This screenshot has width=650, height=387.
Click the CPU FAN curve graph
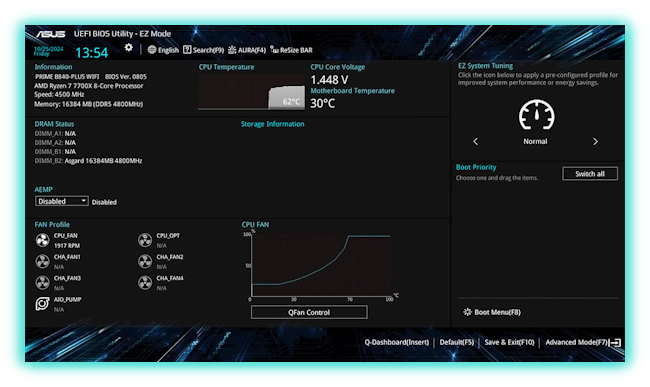321,266
